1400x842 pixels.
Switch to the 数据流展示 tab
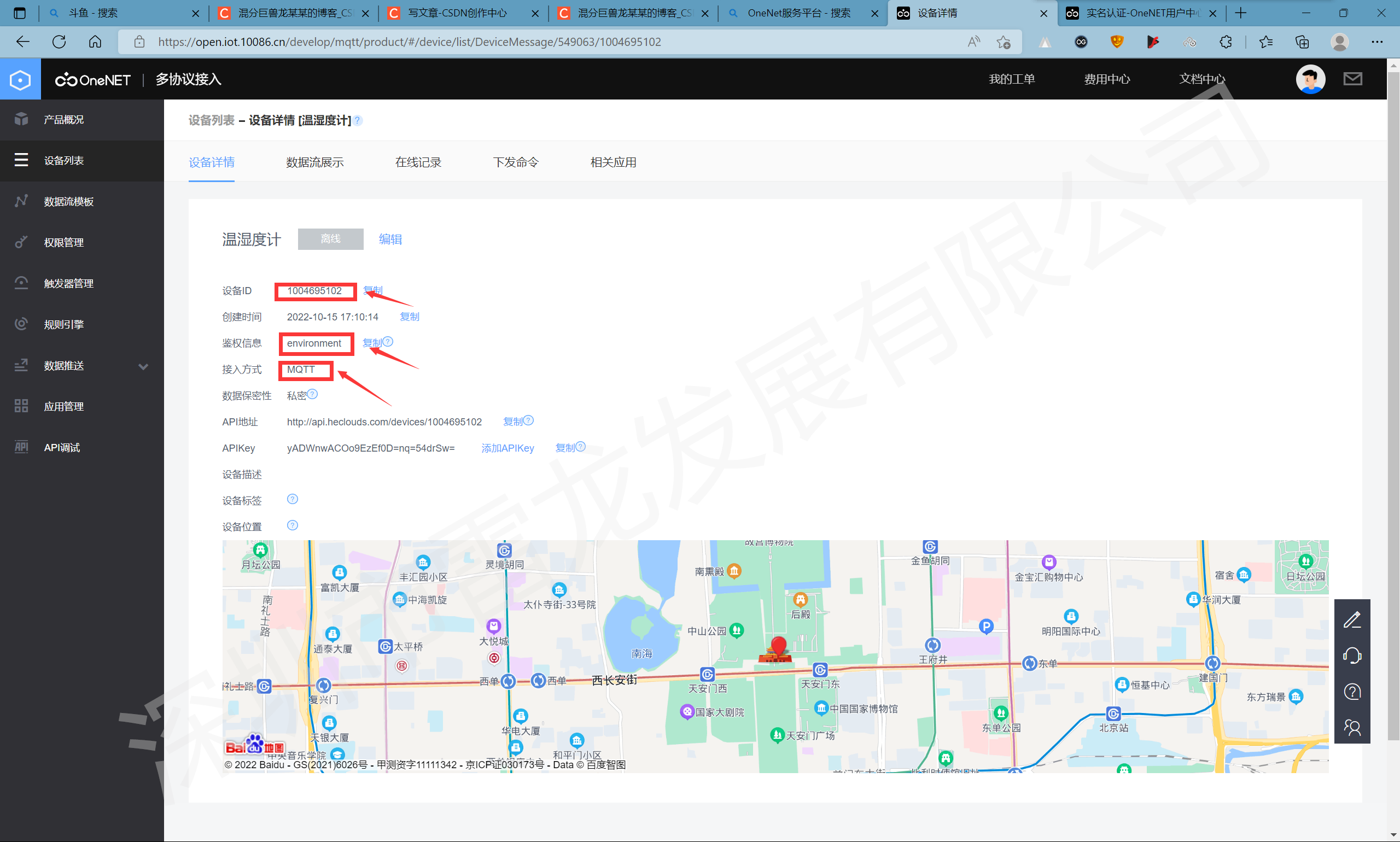(315, 162)
